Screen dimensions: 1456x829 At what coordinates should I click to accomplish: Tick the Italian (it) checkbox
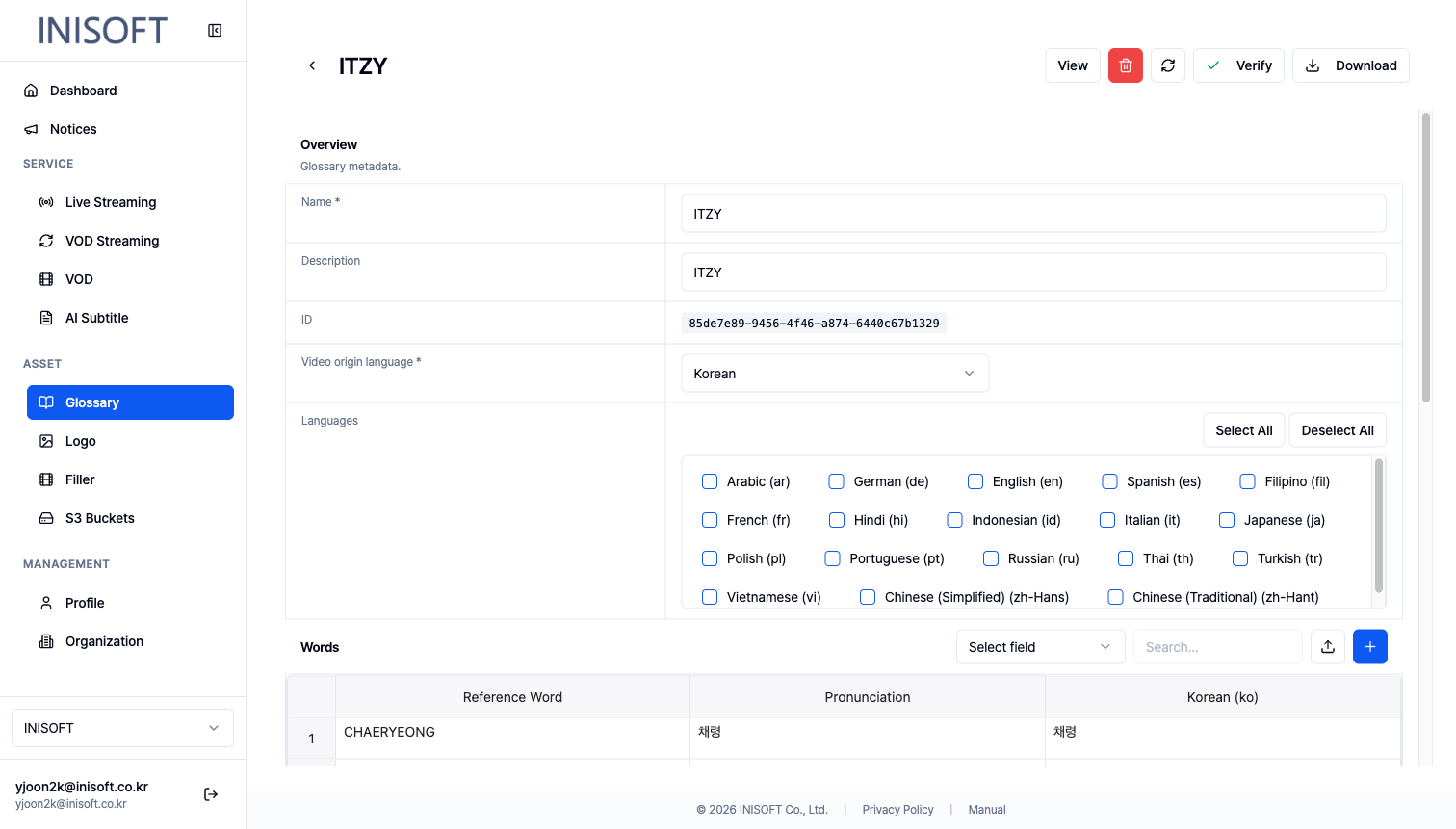point(1107,520)
